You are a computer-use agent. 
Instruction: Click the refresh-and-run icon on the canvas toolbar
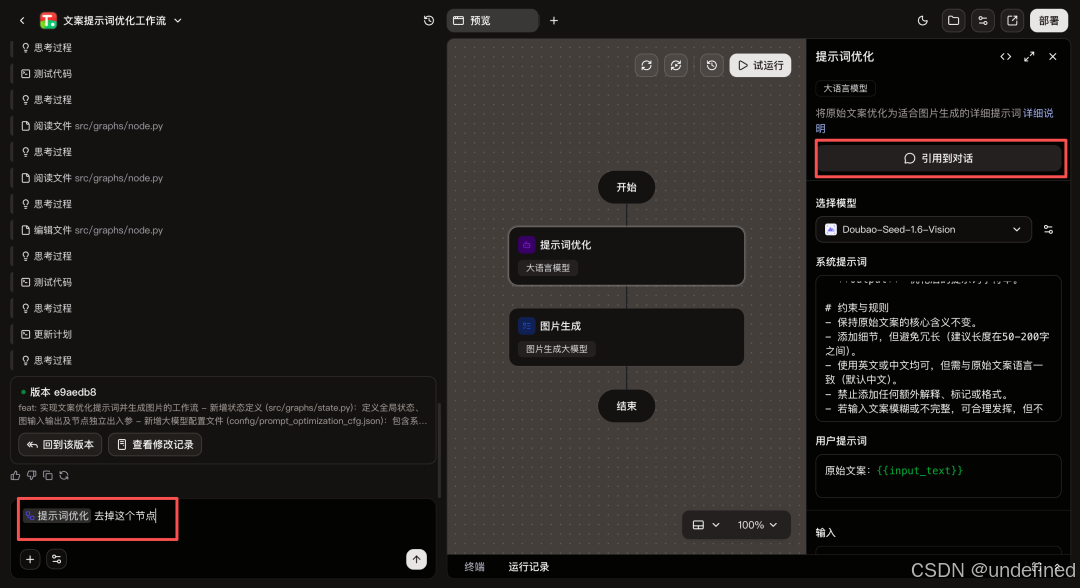676,65
